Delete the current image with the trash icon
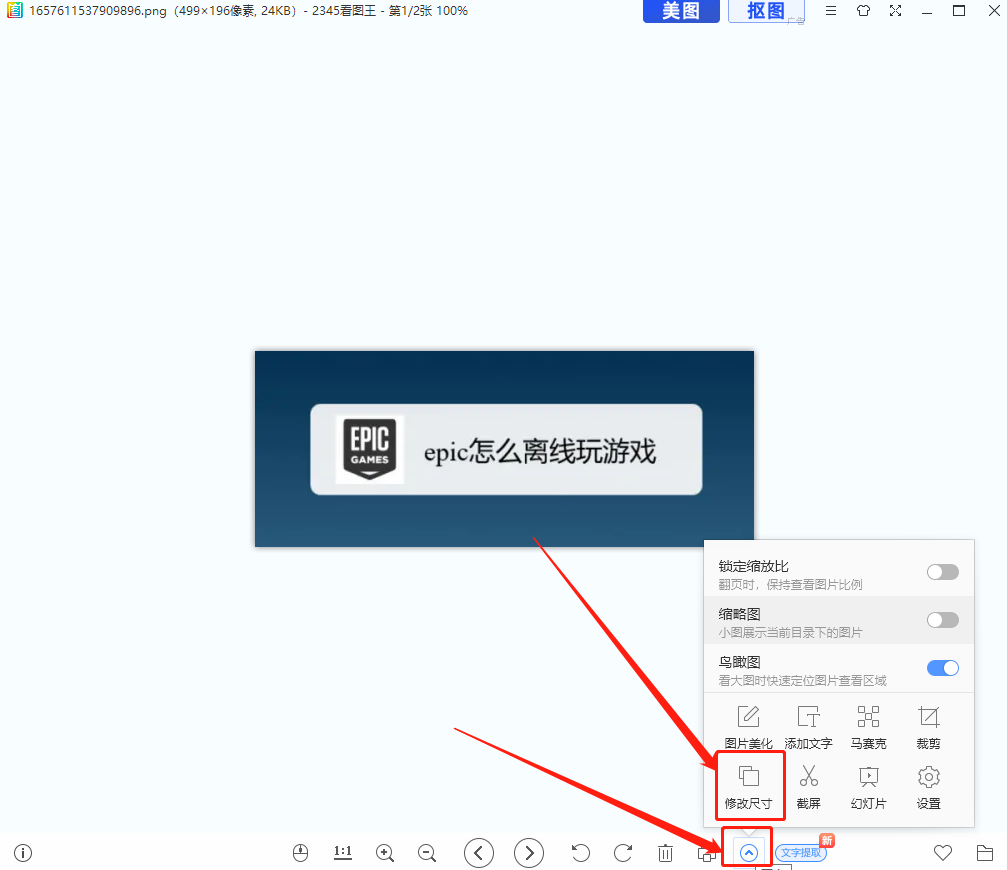1007x870 pixels. point(665,852)
